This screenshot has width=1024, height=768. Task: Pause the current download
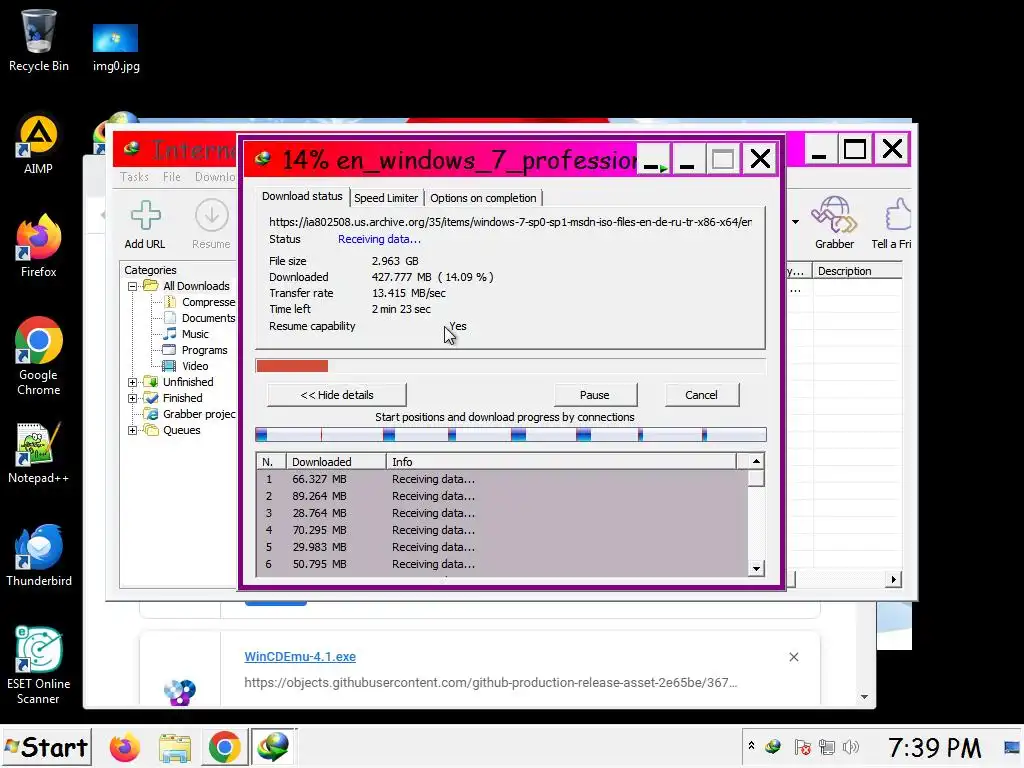tap(595, 395)
